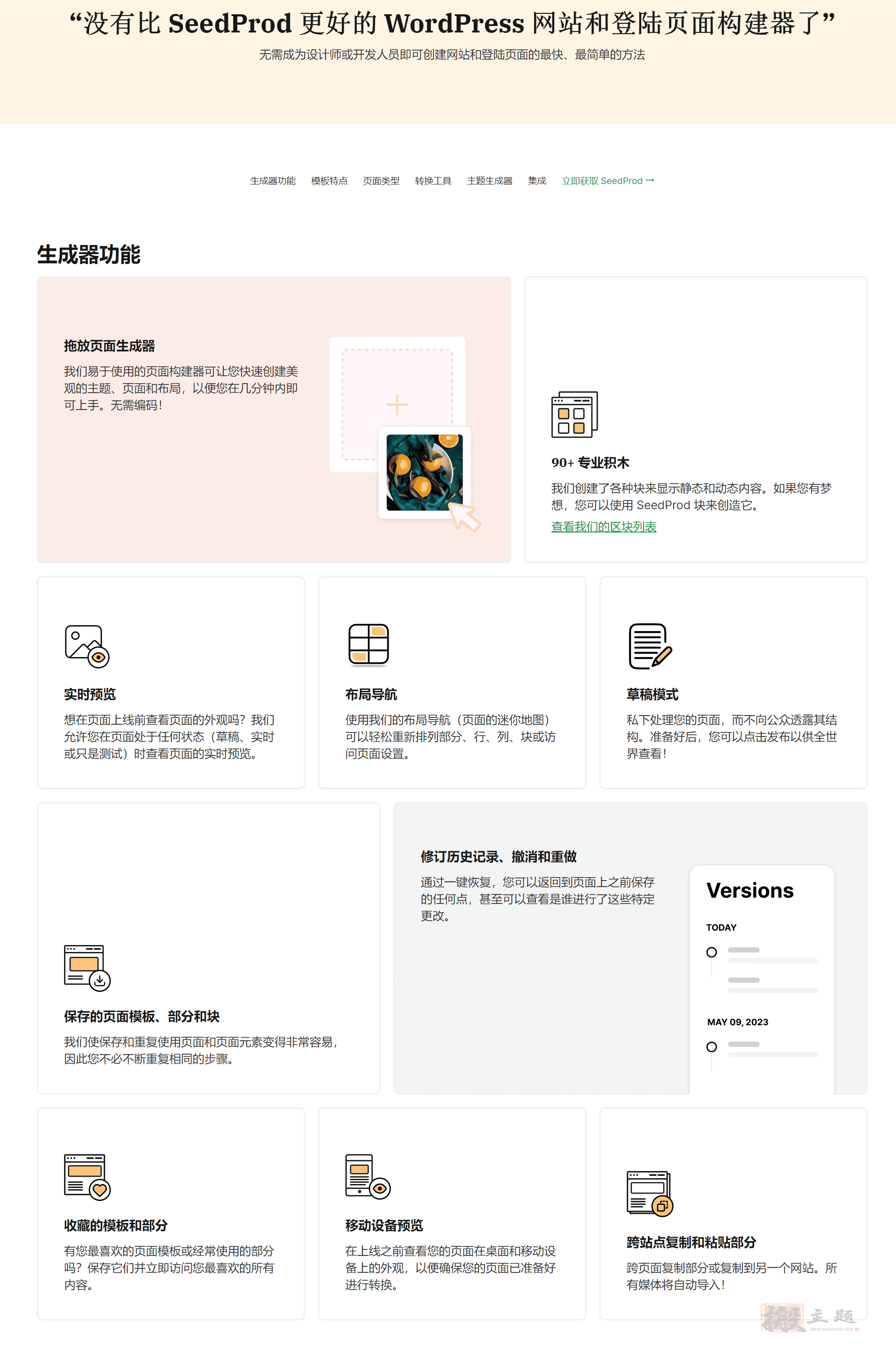Click the live preview image-eye icon
This screenshot has width=896, height=1365.
point(87,646)
